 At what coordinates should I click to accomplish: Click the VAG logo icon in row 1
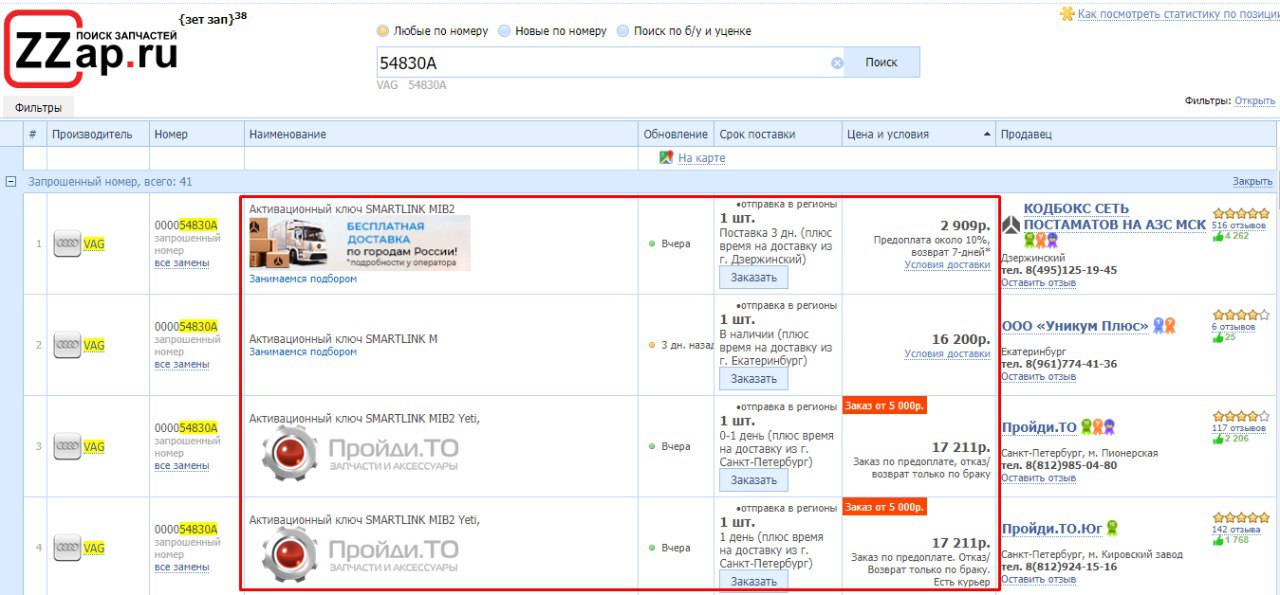[67, 244]
